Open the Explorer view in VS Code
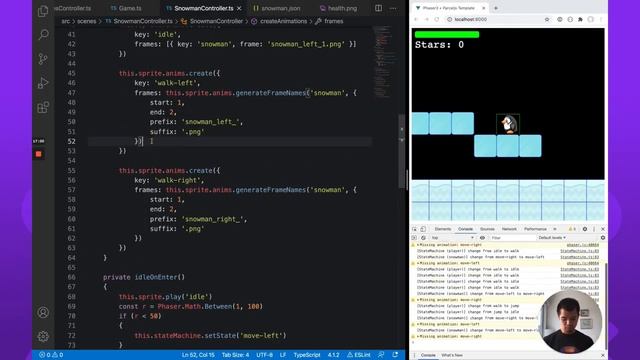The width and height of the screenshot is (640, 360). tap(43, 11)
